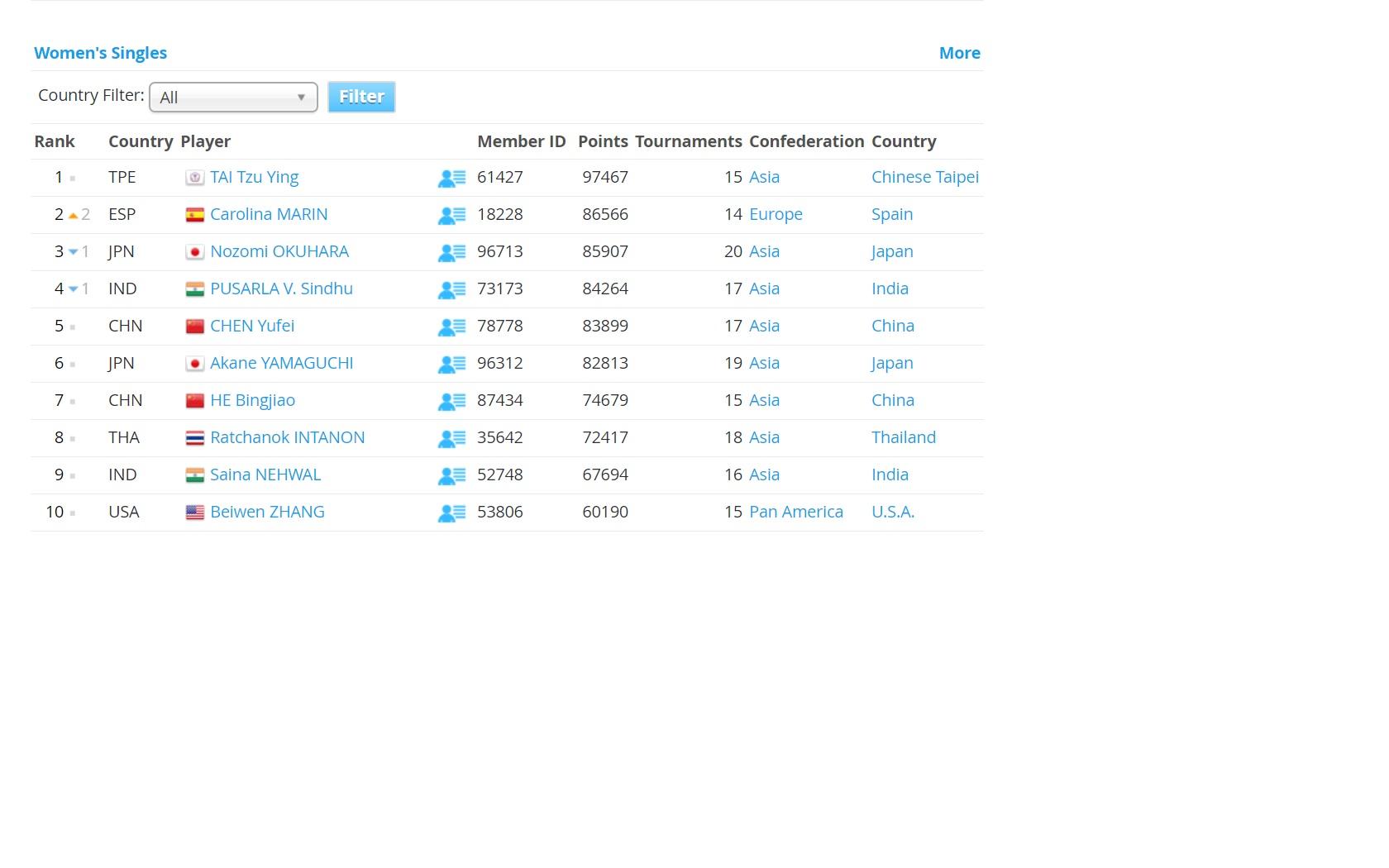
Task: Click Pan America confederation link
Action: [796, 512]
